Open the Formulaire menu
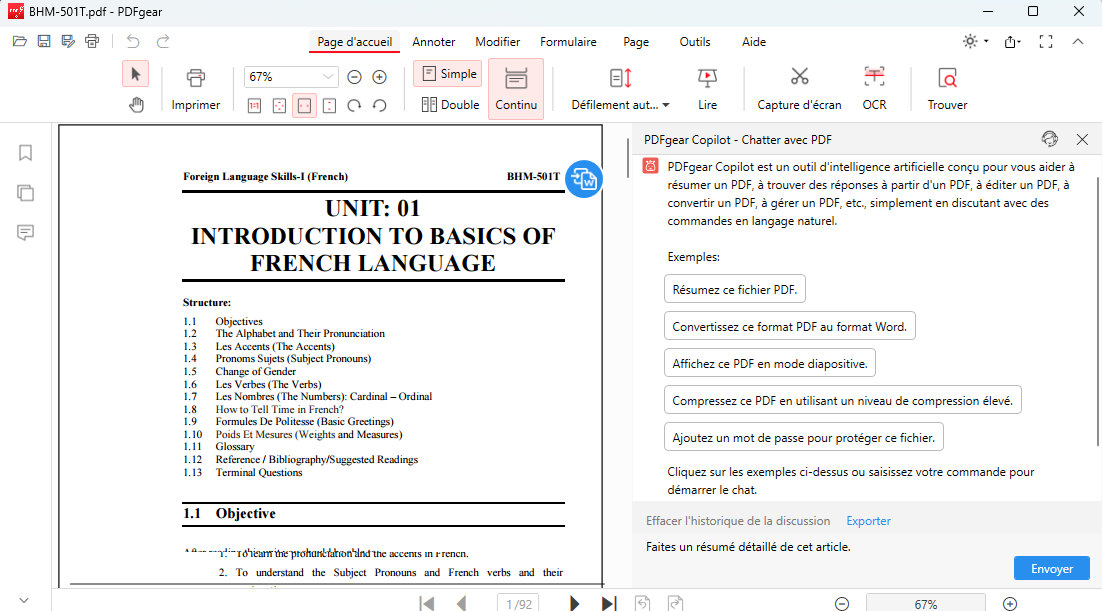This screenshot has width=1102, height=611. point(568,42)
